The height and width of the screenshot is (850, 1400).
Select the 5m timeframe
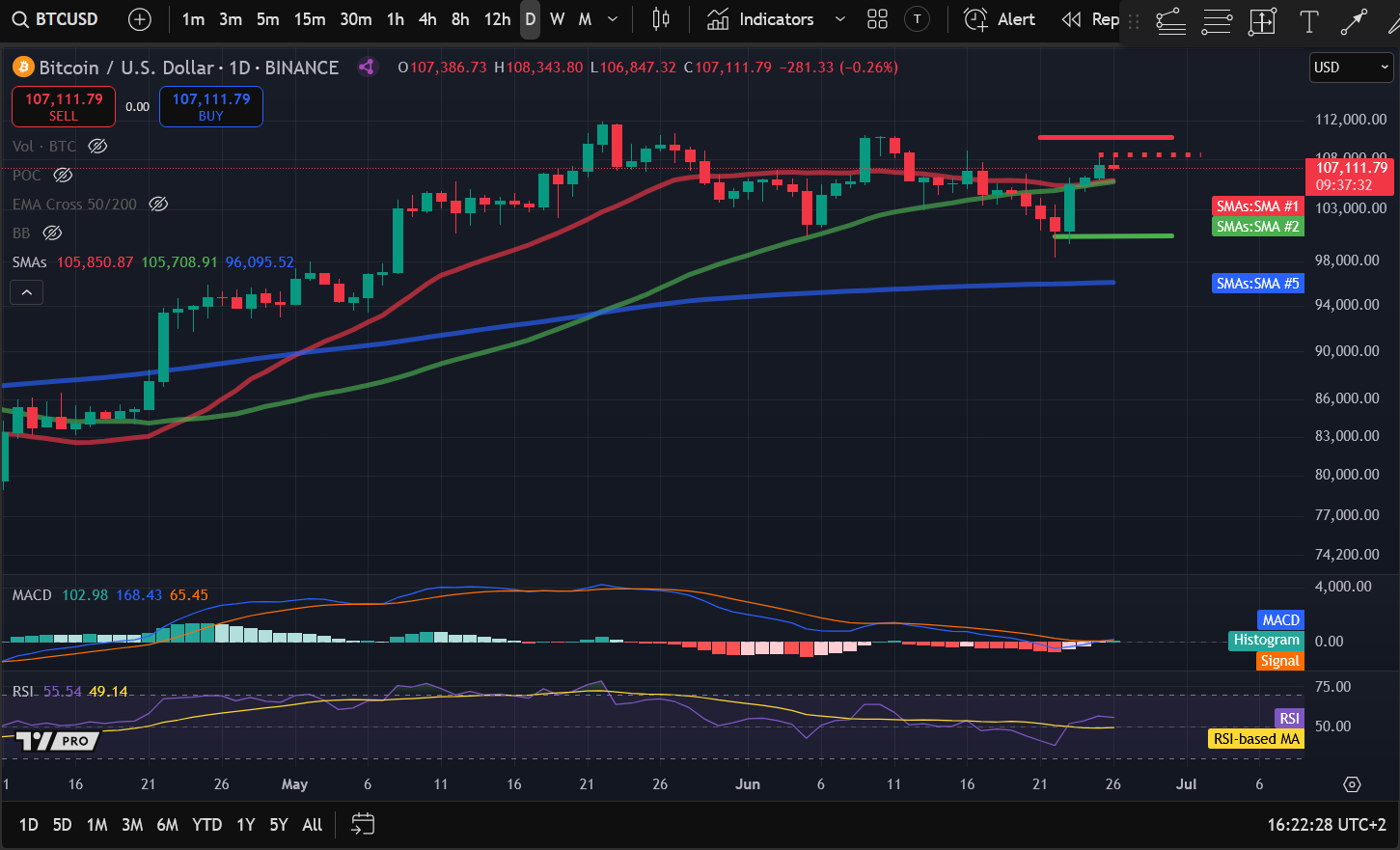click(267, 19)
